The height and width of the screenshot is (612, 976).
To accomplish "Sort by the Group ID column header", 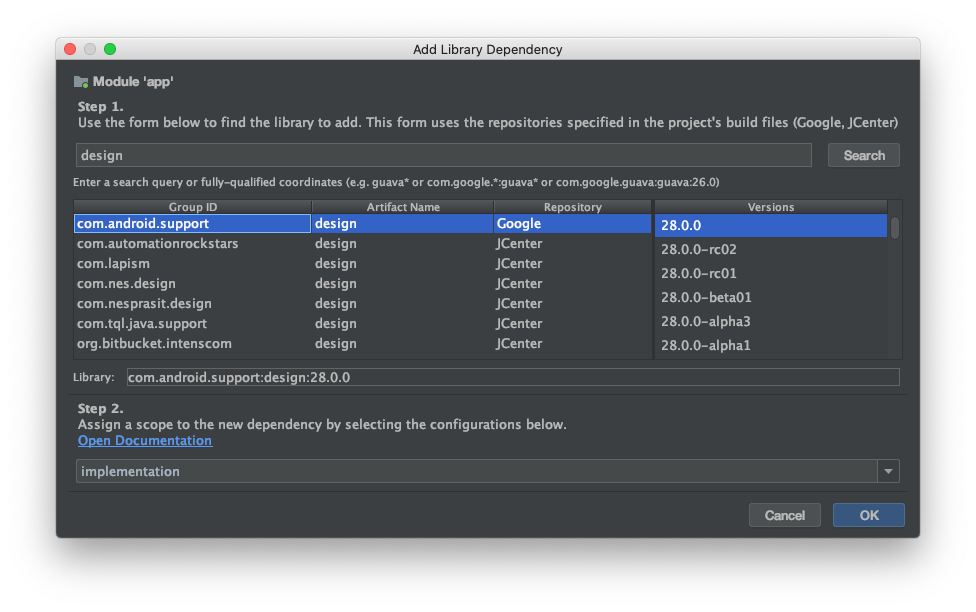I will pyautogui.click(x=192, y=207).
